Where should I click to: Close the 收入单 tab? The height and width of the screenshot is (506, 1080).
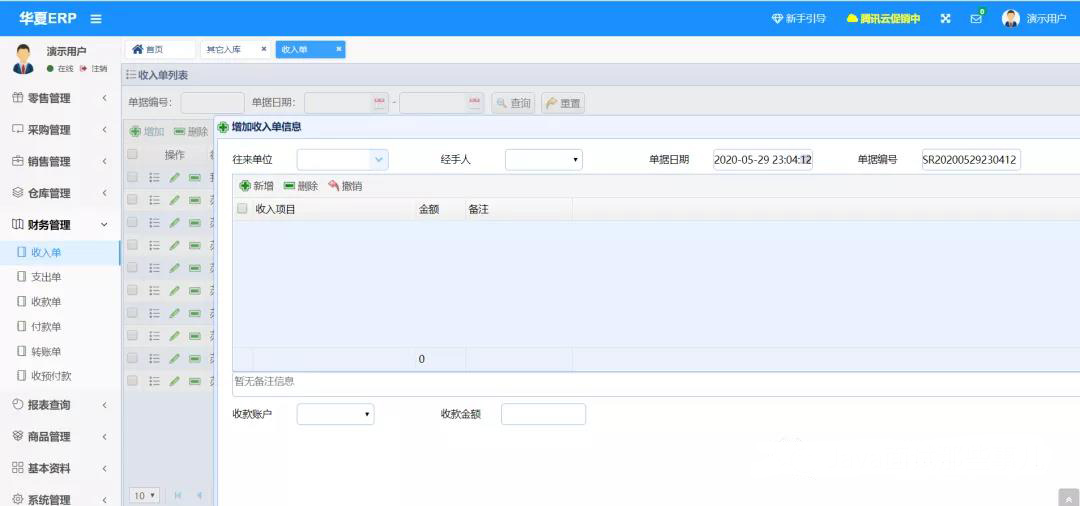[339, 49]
